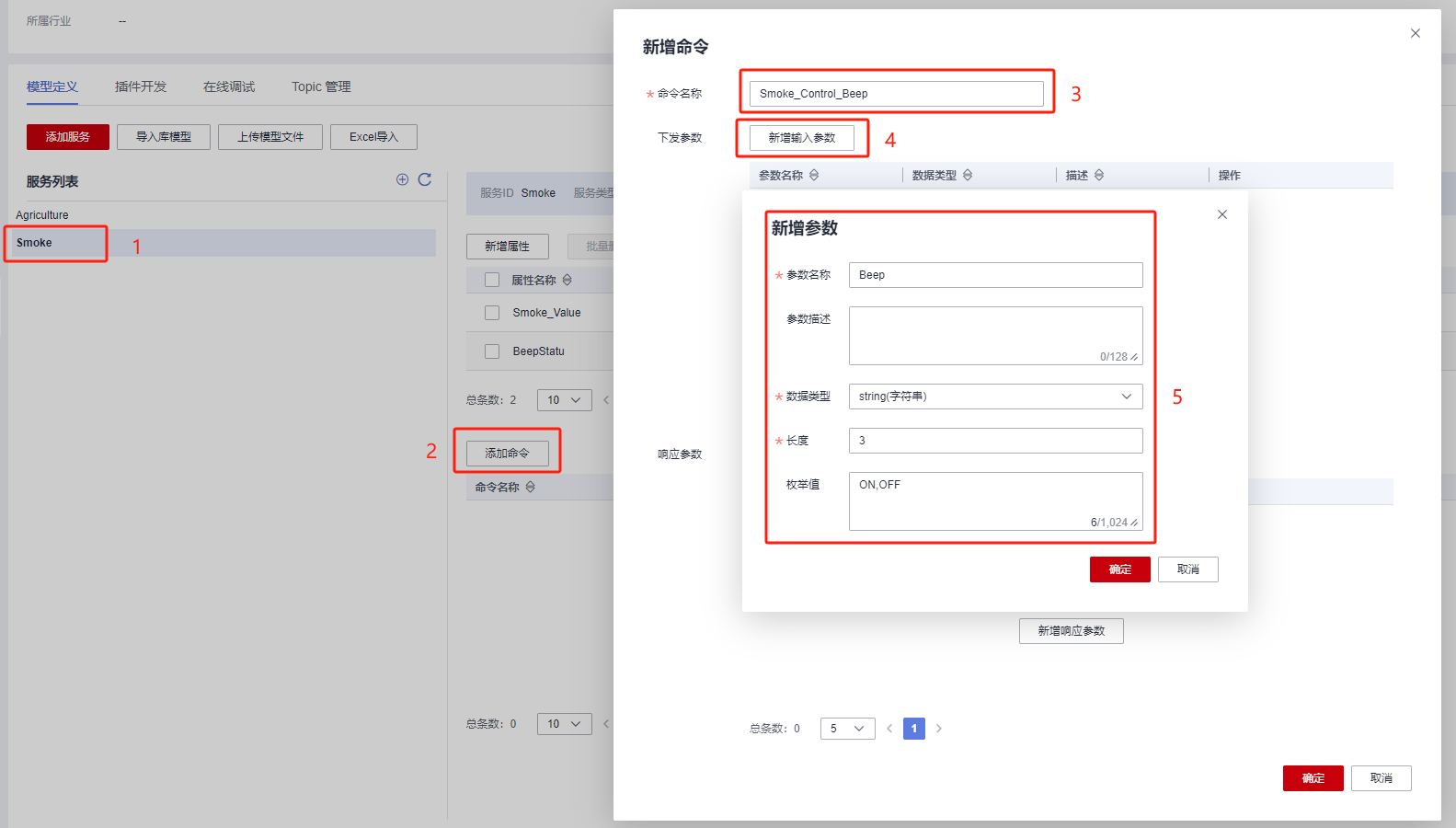Open the properties page size 10 dropdown
The width and height of the screenshot is (1456, 828).
click(x=564, y=400)
